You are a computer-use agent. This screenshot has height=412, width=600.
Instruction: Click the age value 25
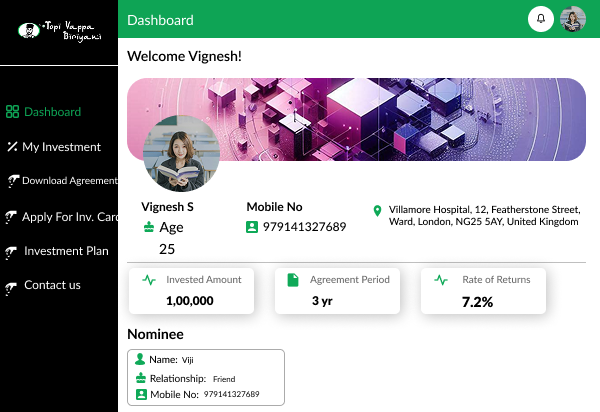coord(167,249)
